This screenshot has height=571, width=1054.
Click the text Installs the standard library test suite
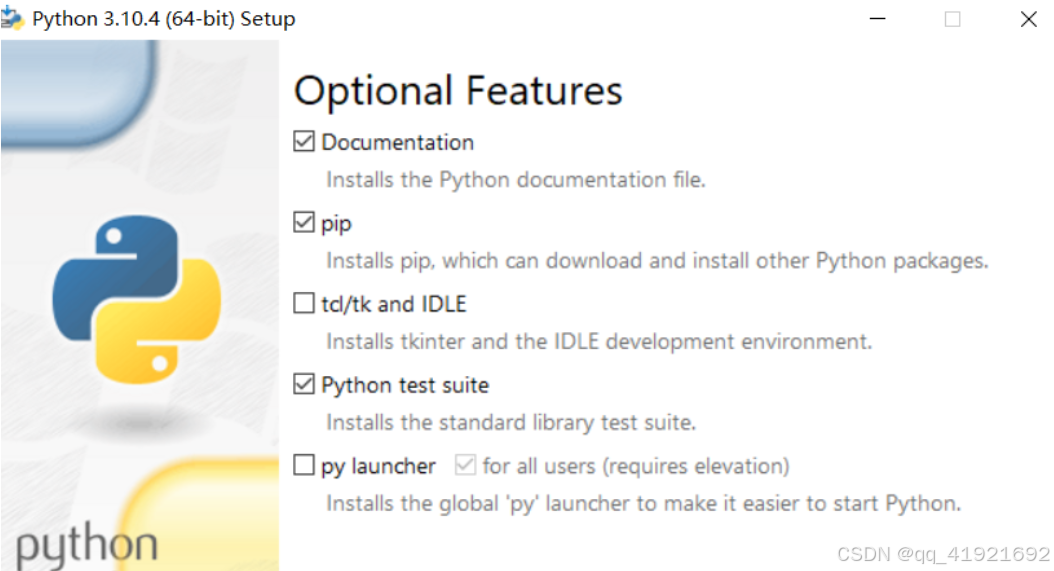tap(511, 422)
